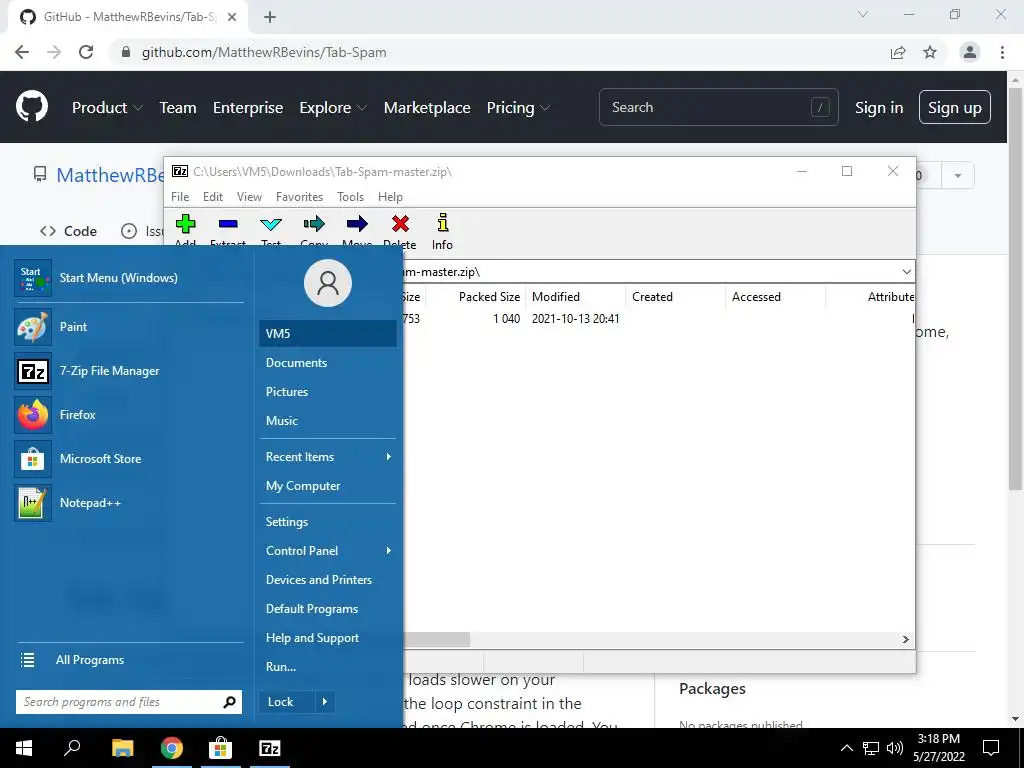The image size is (1024, 768).
Task: Click Chrome icon on the taskbar
Action: pyautogui.click(x=172, y=748)
